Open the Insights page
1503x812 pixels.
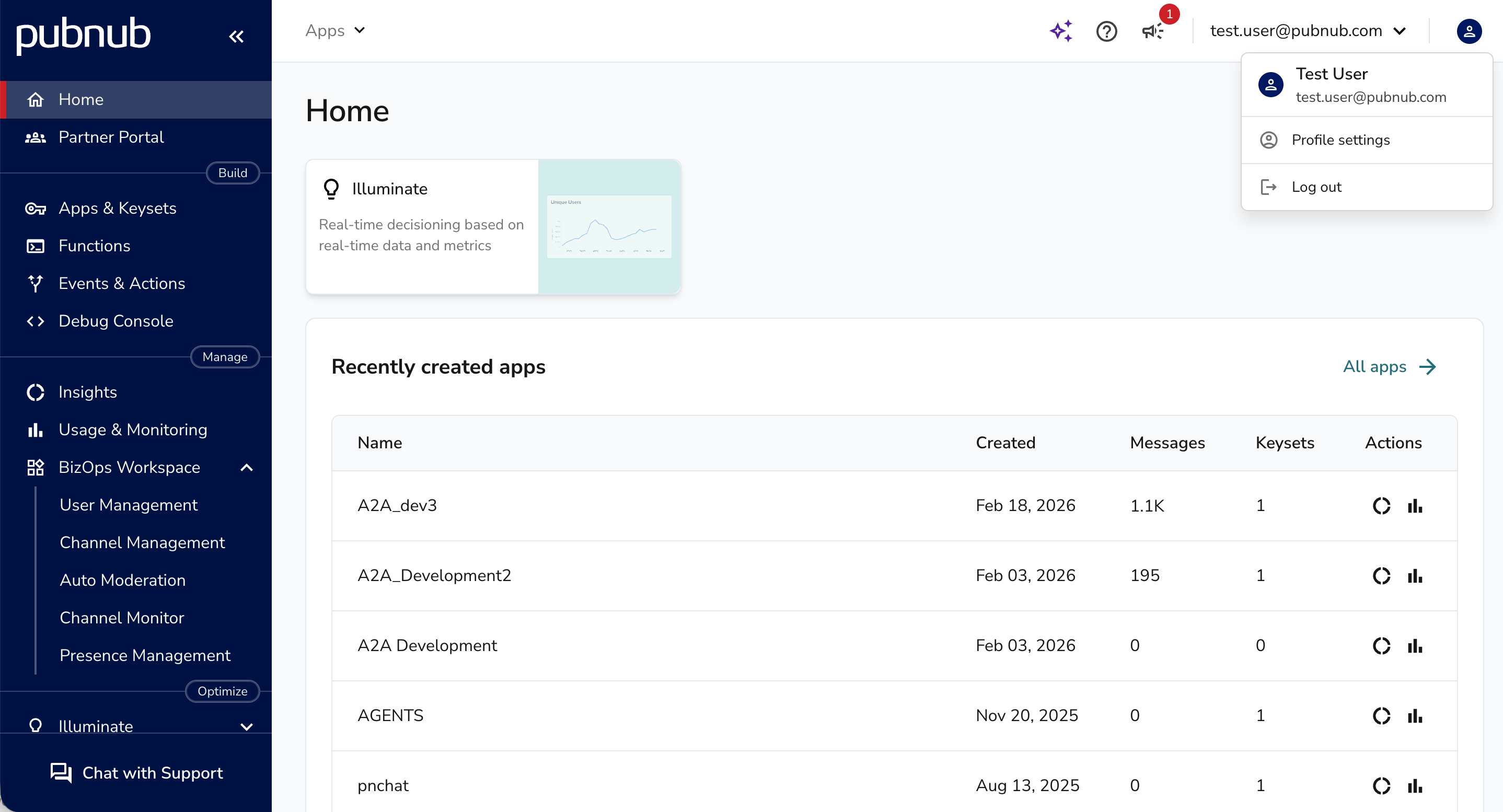[87, 392]
